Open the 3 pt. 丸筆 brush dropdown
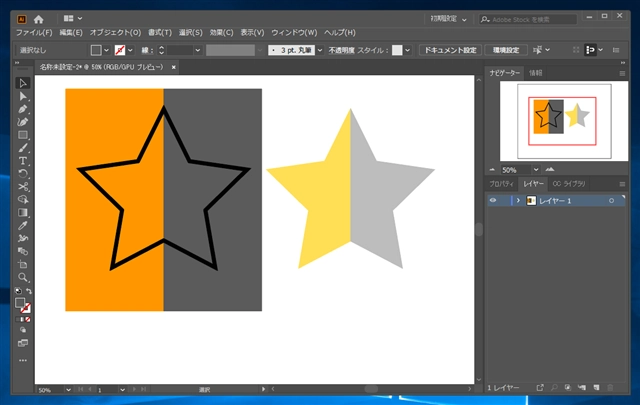The height and width of the screenshot is (405, 640). pyautogui.click(x=320, y=50)
